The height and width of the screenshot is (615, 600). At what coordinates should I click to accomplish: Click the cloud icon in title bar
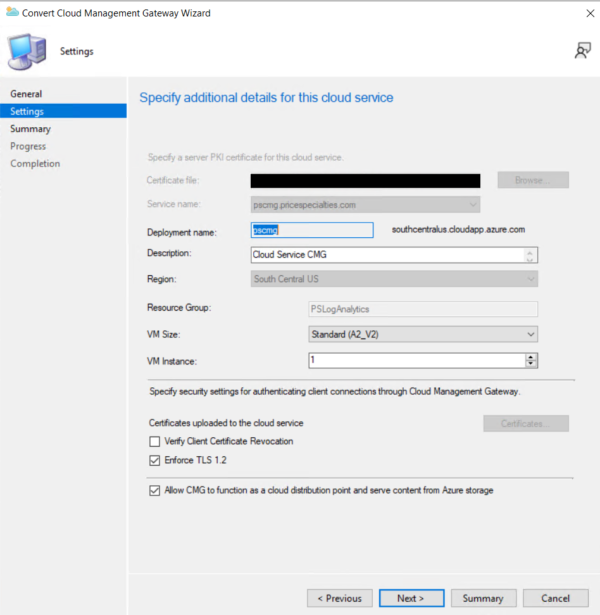12,12
